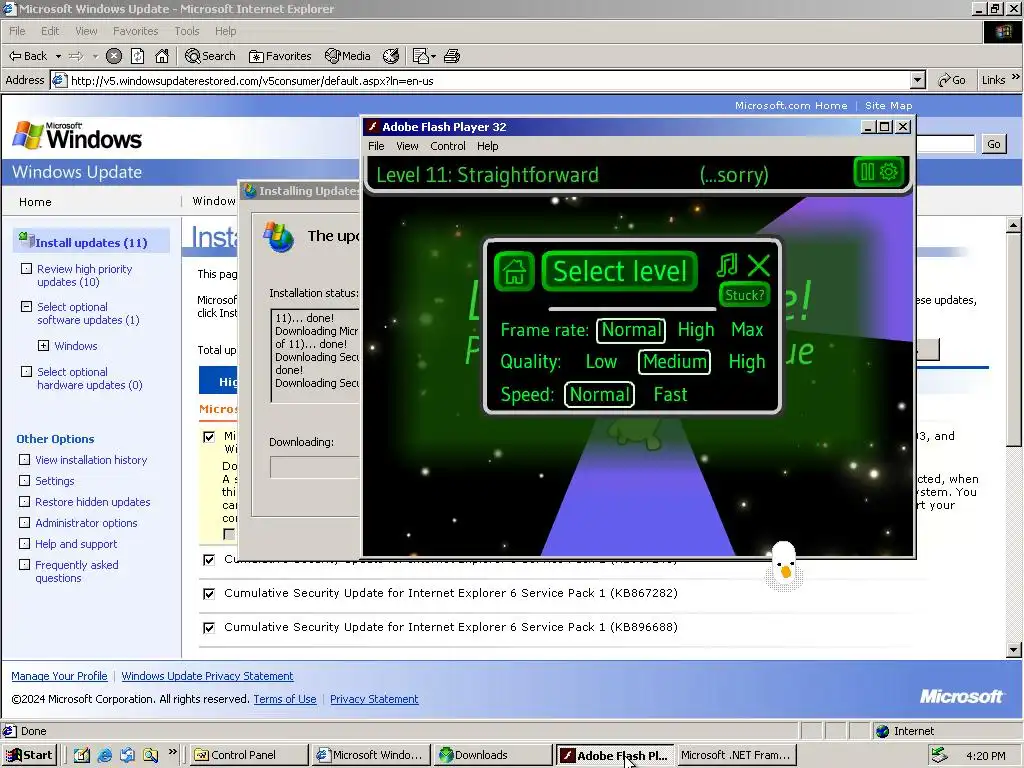1024x768 pixels.
Task: Click the Print icon in IE toolbar
Action: coord(452,56)
